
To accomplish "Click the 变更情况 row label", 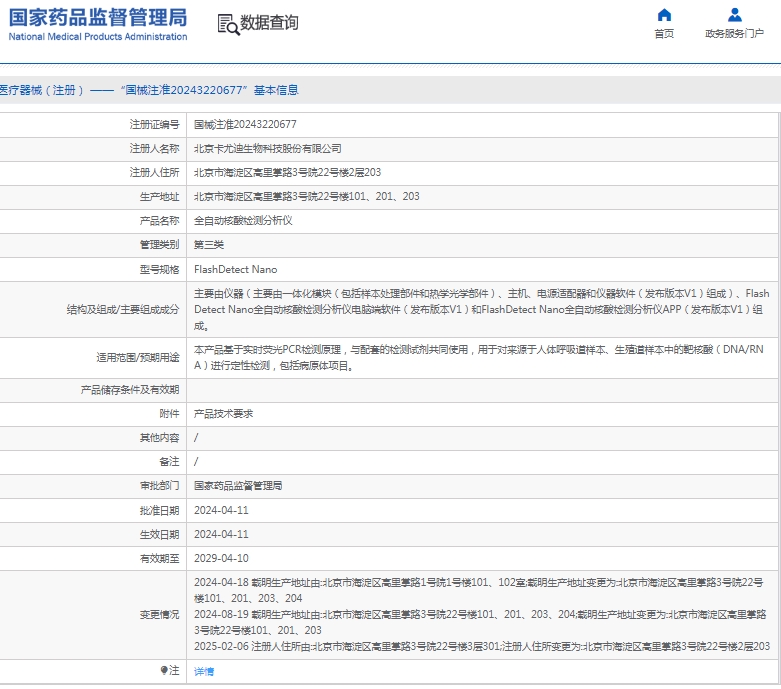I will [159, 614].
